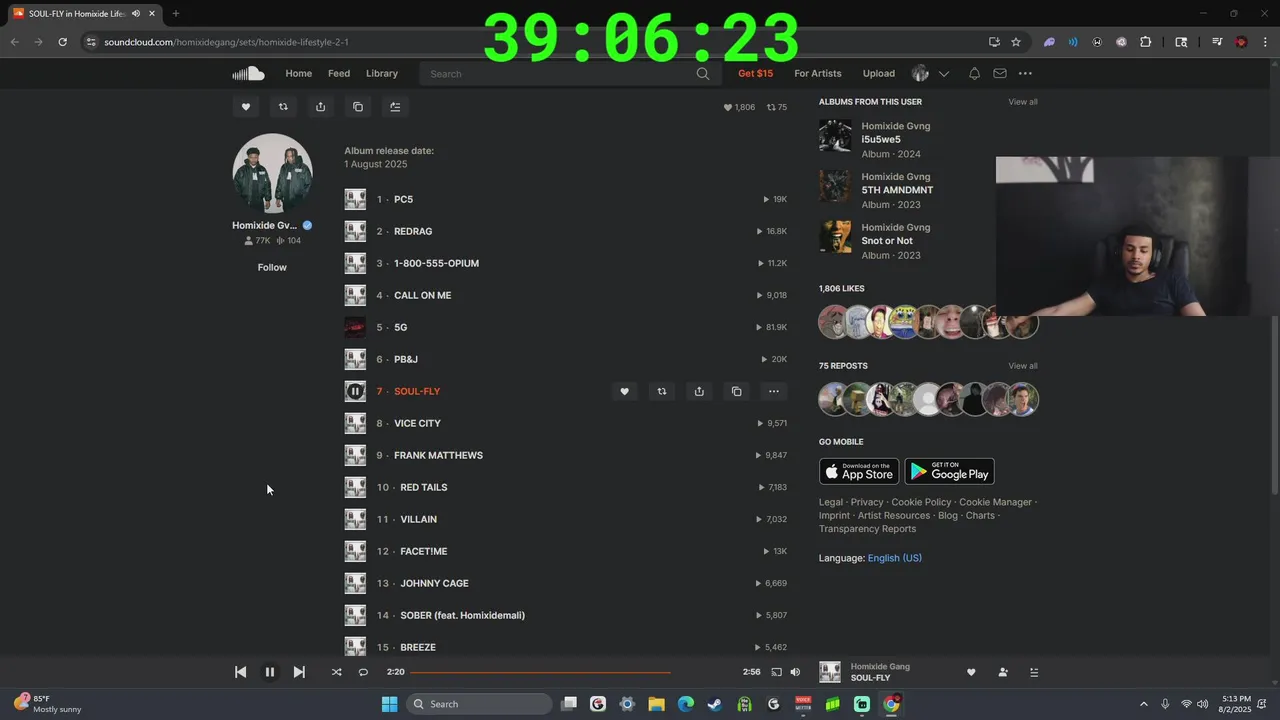This screenshot has height=720, width=1280.
Task: Toggle repeat in the player
Action: 363,672
